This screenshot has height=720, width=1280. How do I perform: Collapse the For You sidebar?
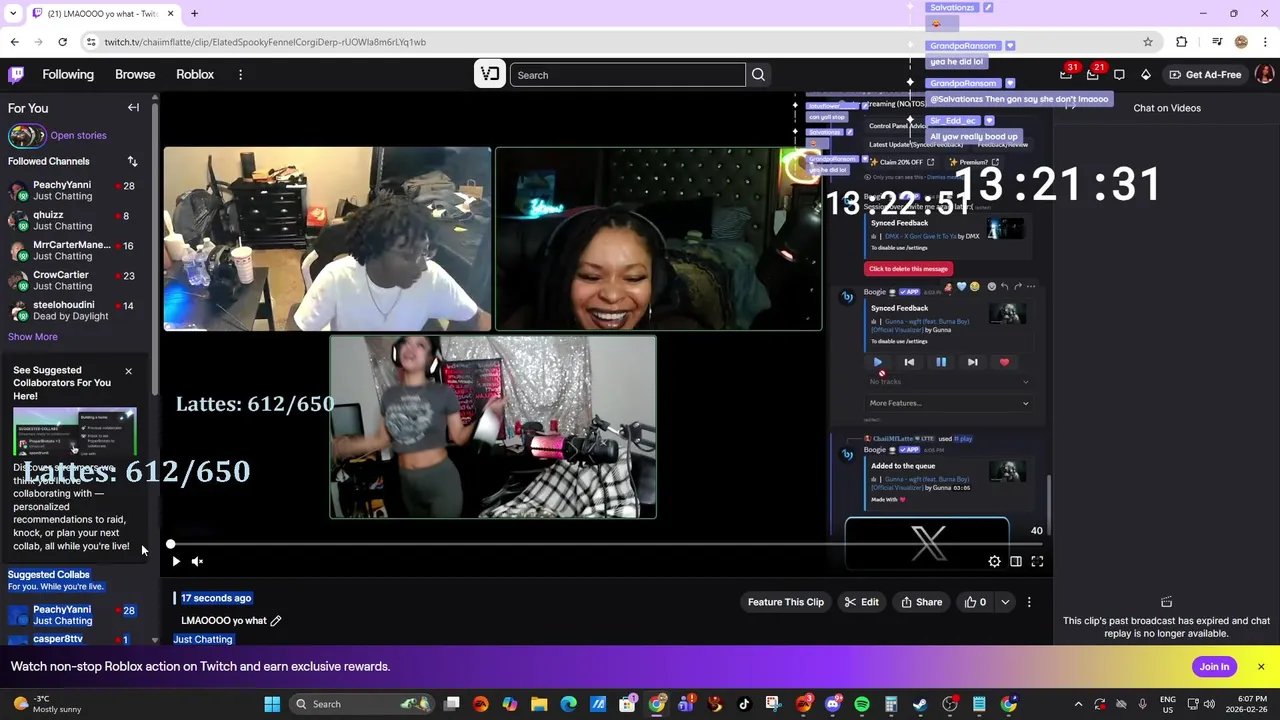pyautogui.click(x=133, y=108)
